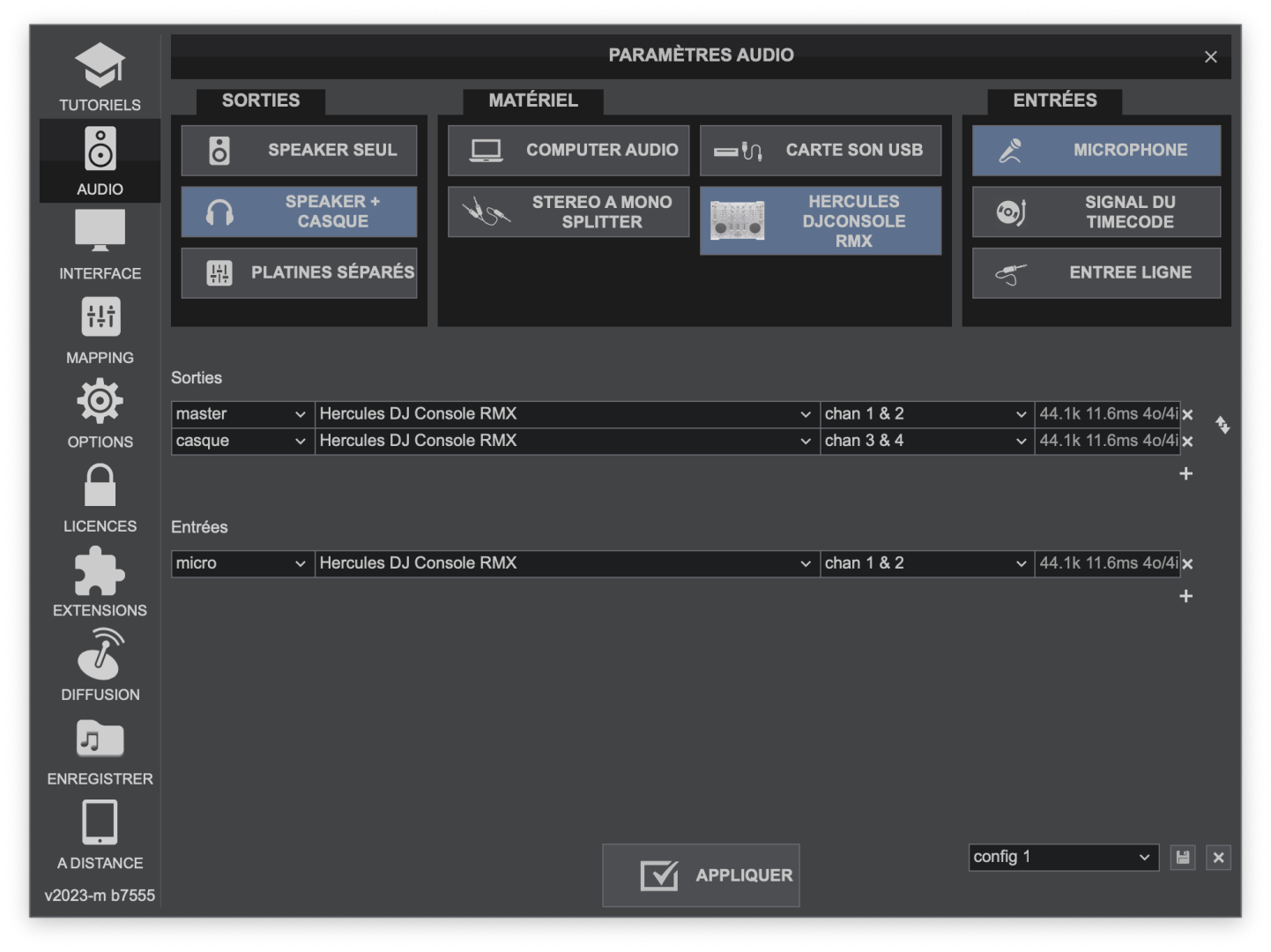
Task: Open the config 1 preset dropdown
Action: (1064, 857)
